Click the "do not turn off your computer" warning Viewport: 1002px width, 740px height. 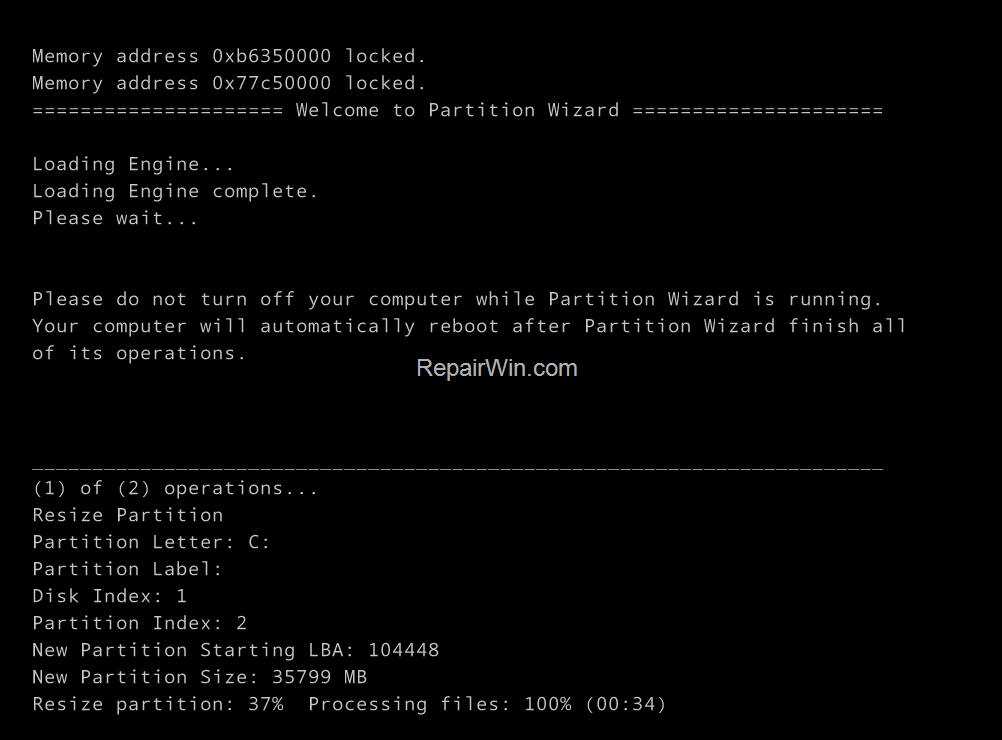(457, 299)
